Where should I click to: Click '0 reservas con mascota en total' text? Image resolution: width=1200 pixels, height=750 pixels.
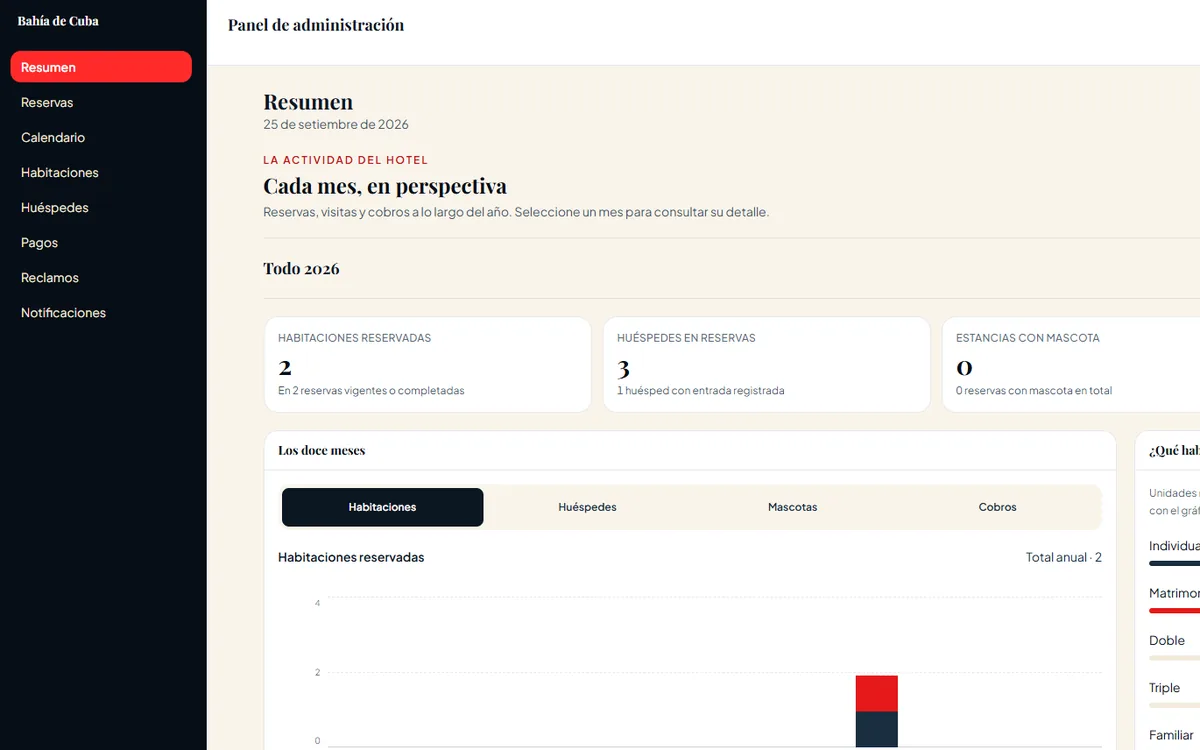pos(1034,391)
